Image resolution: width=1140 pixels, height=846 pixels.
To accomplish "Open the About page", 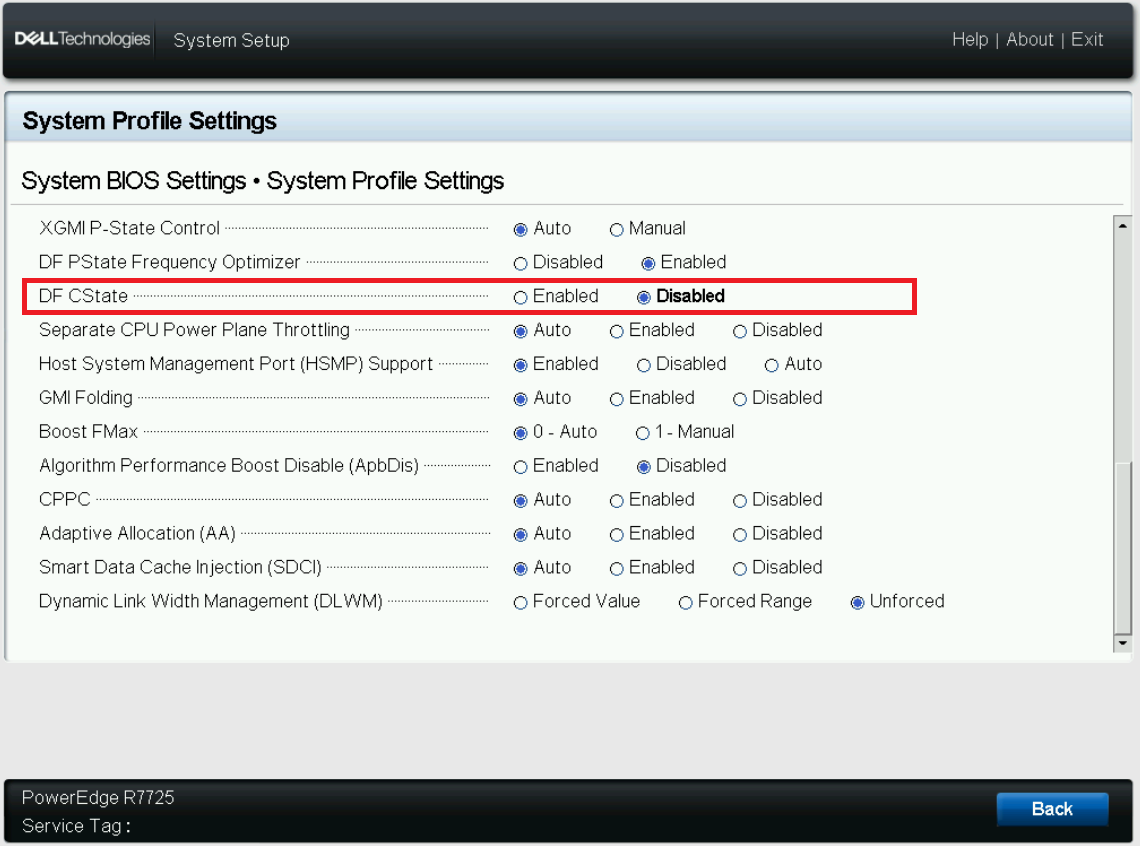I will [1029, 39].
